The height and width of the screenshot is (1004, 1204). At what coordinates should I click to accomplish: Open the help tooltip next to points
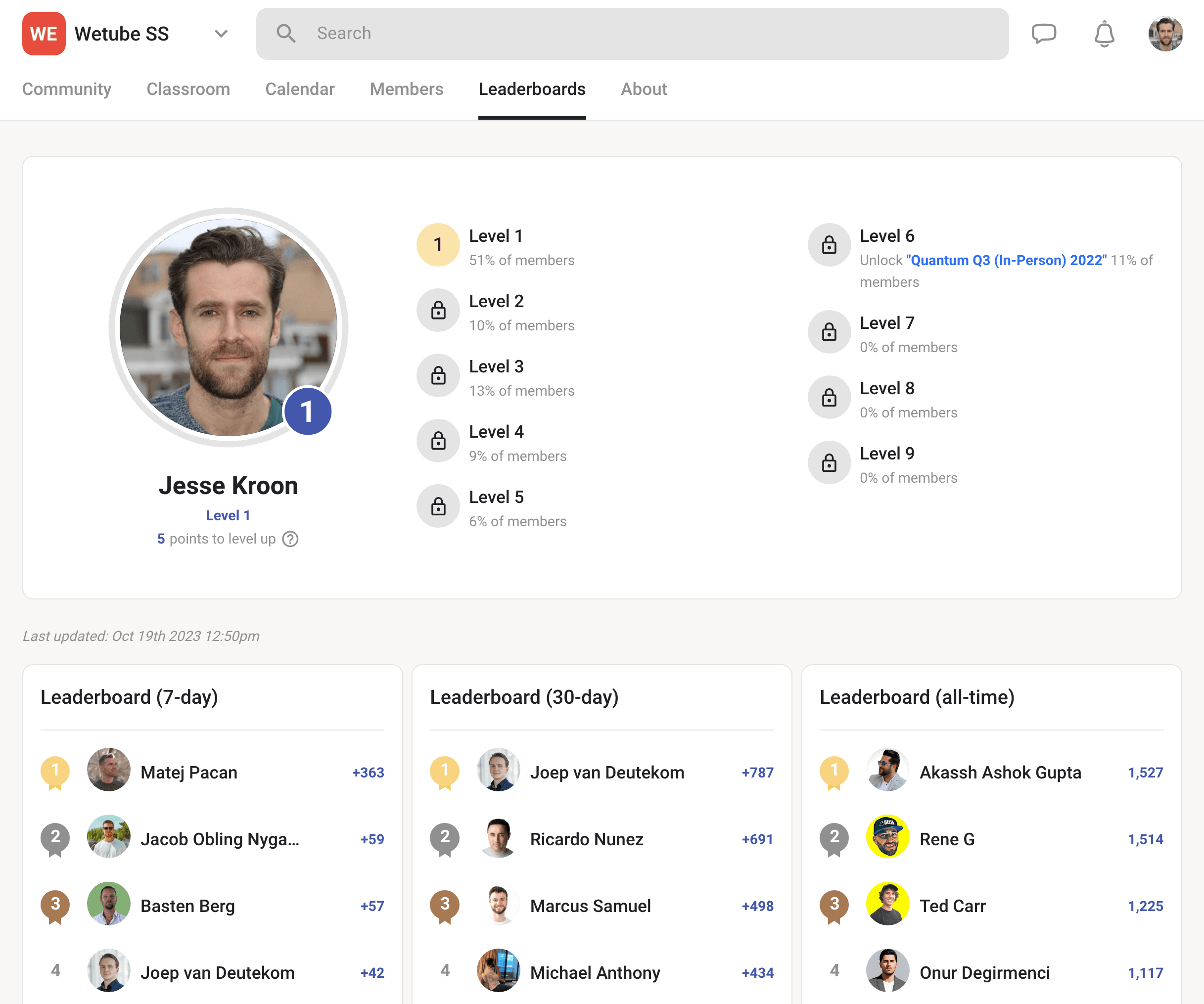point(290,539)
